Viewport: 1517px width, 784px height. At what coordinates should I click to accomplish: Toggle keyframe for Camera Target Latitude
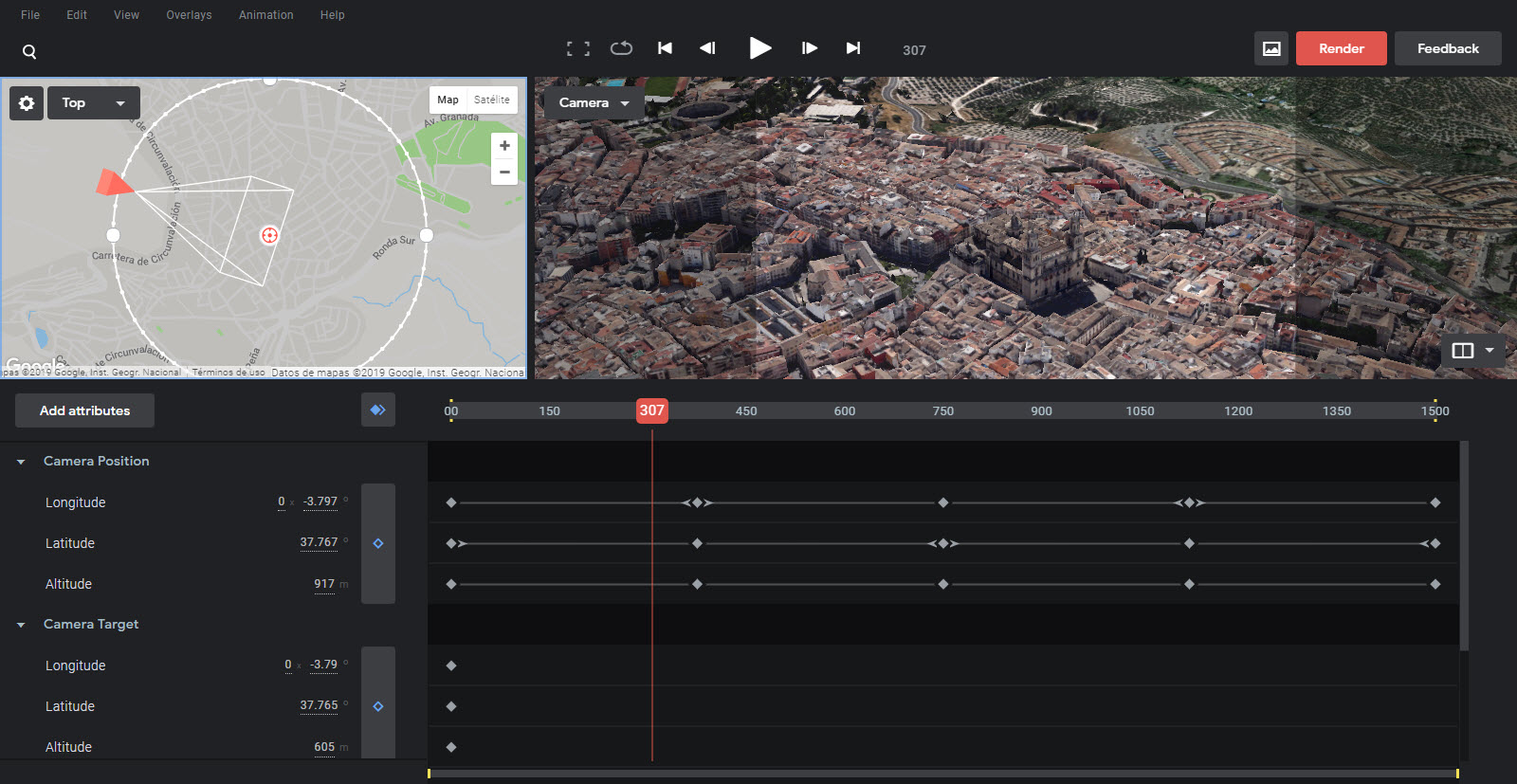tap(378, 706)
